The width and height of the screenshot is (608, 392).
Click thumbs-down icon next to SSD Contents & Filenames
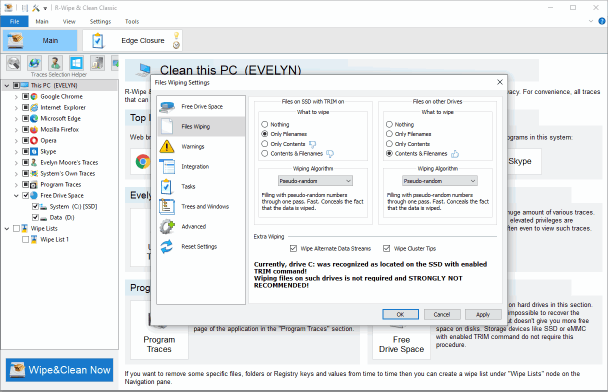pyautogui.click(x=330, y=154)
